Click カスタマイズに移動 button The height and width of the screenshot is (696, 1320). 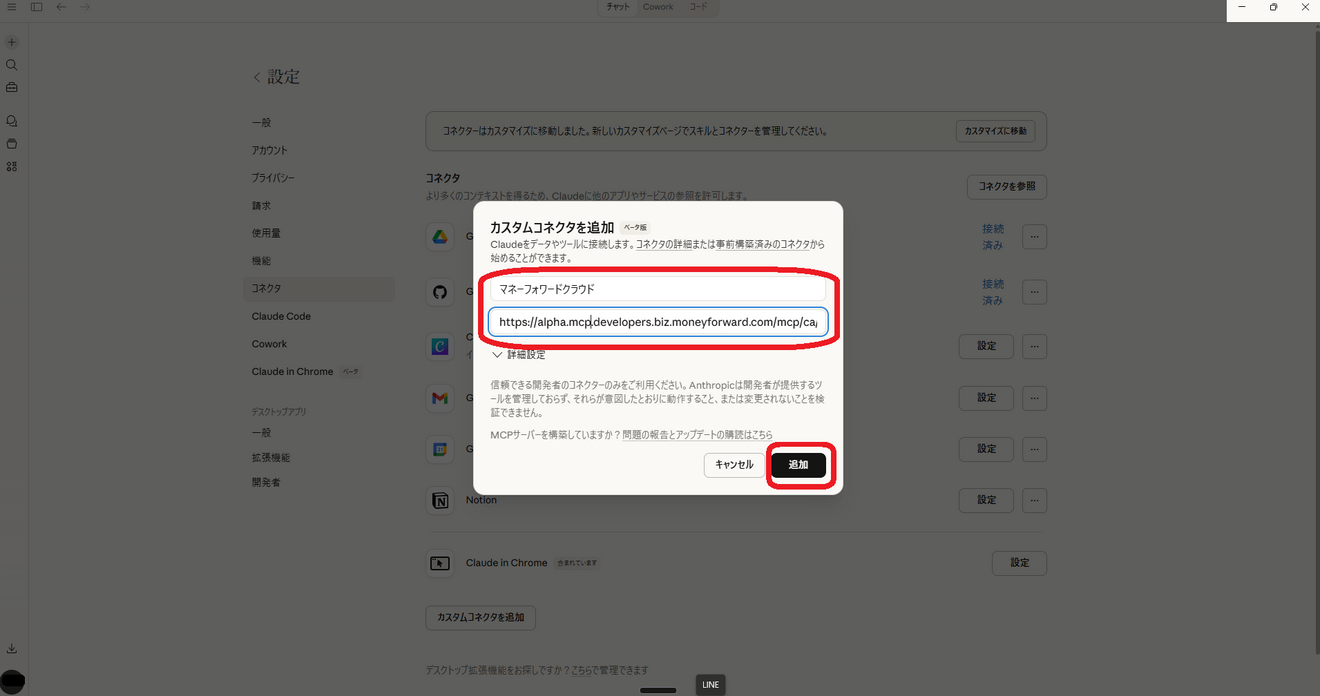pyautogui.click(x=995, y=131)
